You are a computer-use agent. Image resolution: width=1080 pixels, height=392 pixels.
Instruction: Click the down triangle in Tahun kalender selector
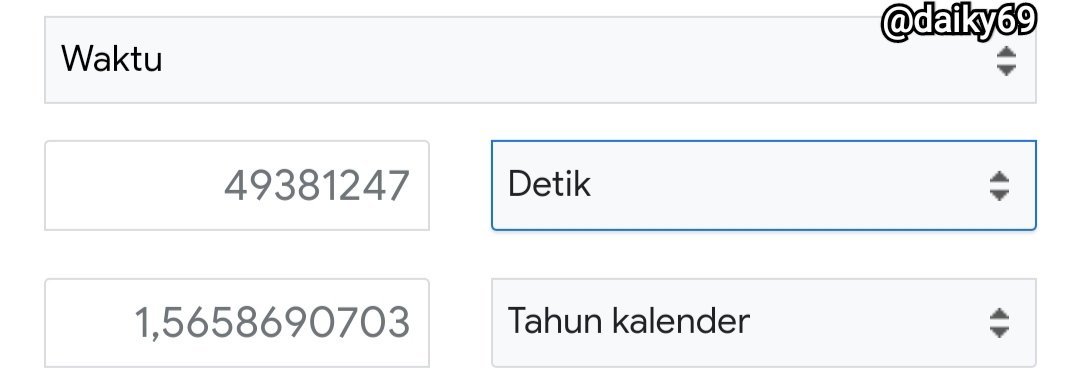pos(999,331)
